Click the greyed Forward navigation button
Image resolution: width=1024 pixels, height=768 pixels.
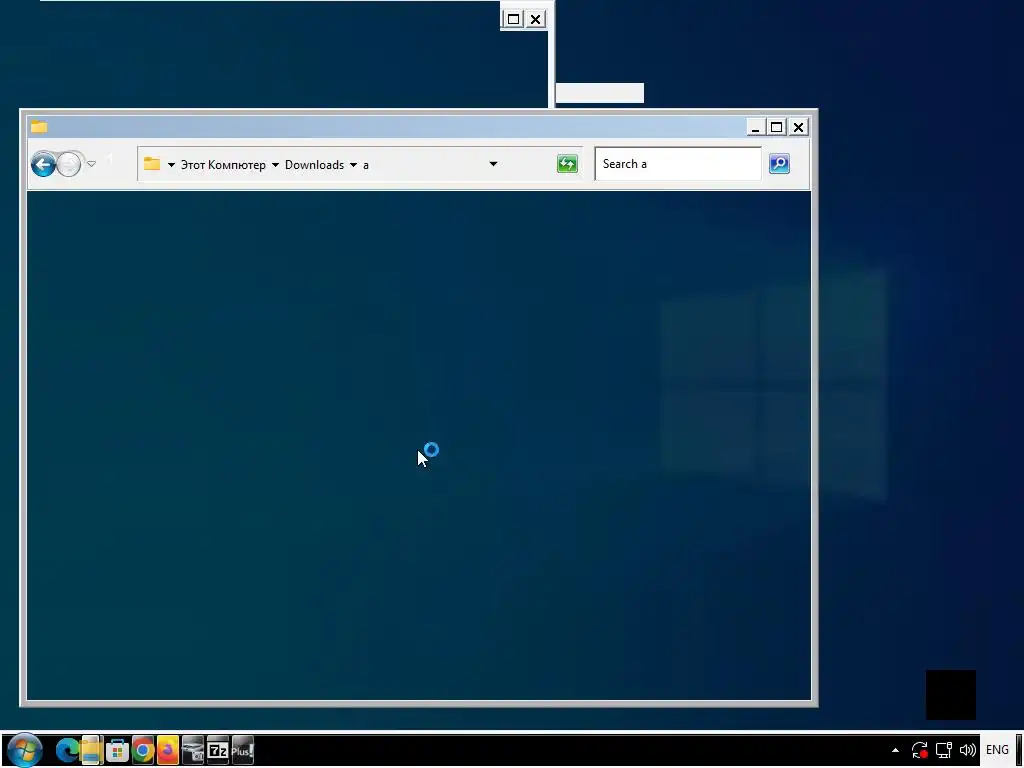[69, 164]
